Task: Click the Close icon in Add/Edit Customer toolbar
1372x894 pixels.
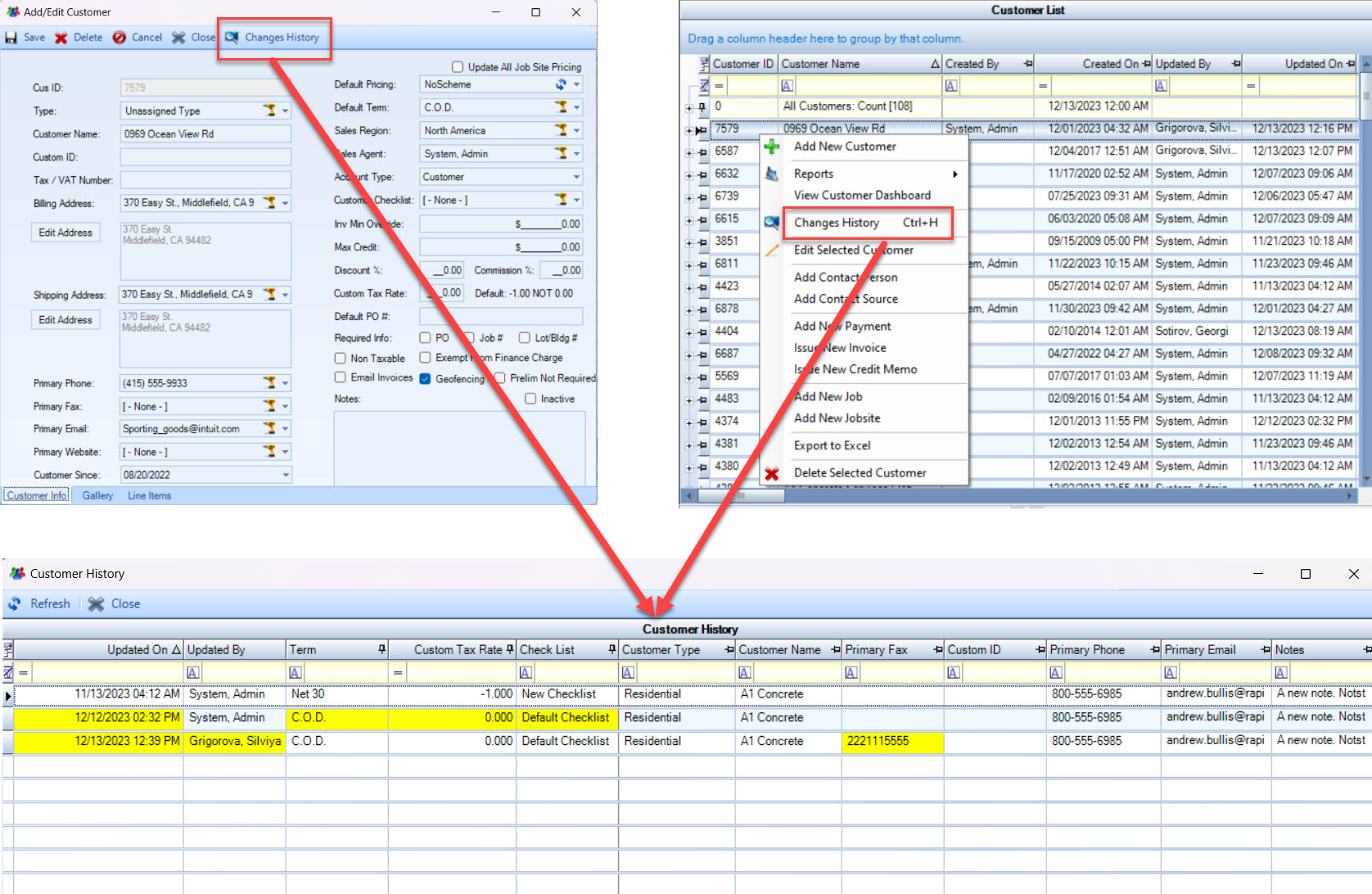Action: pos(178,38)
